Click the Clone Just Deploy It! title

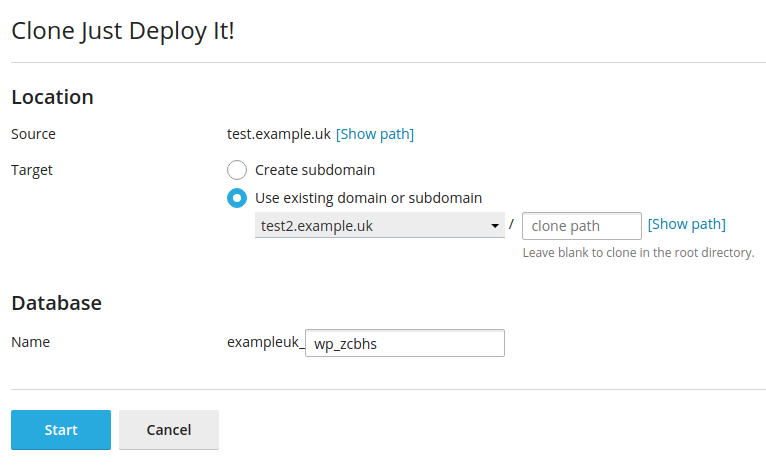point(123,31)
